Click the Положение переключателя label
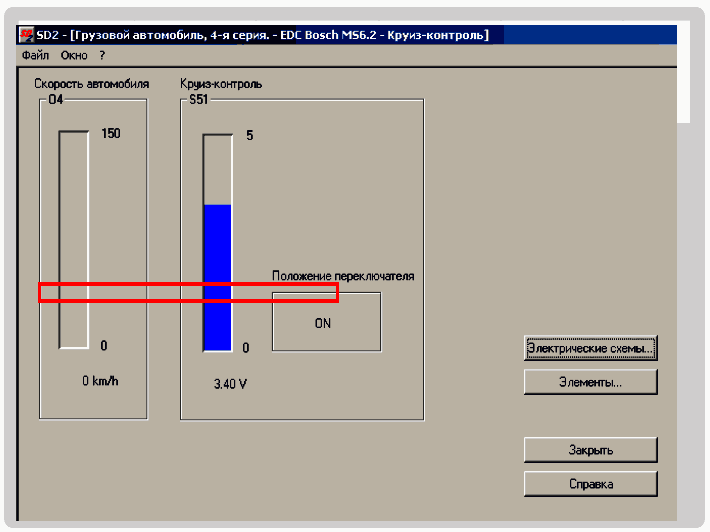The height and width of the screenshot is (532, 710). [x=343, y=276]
